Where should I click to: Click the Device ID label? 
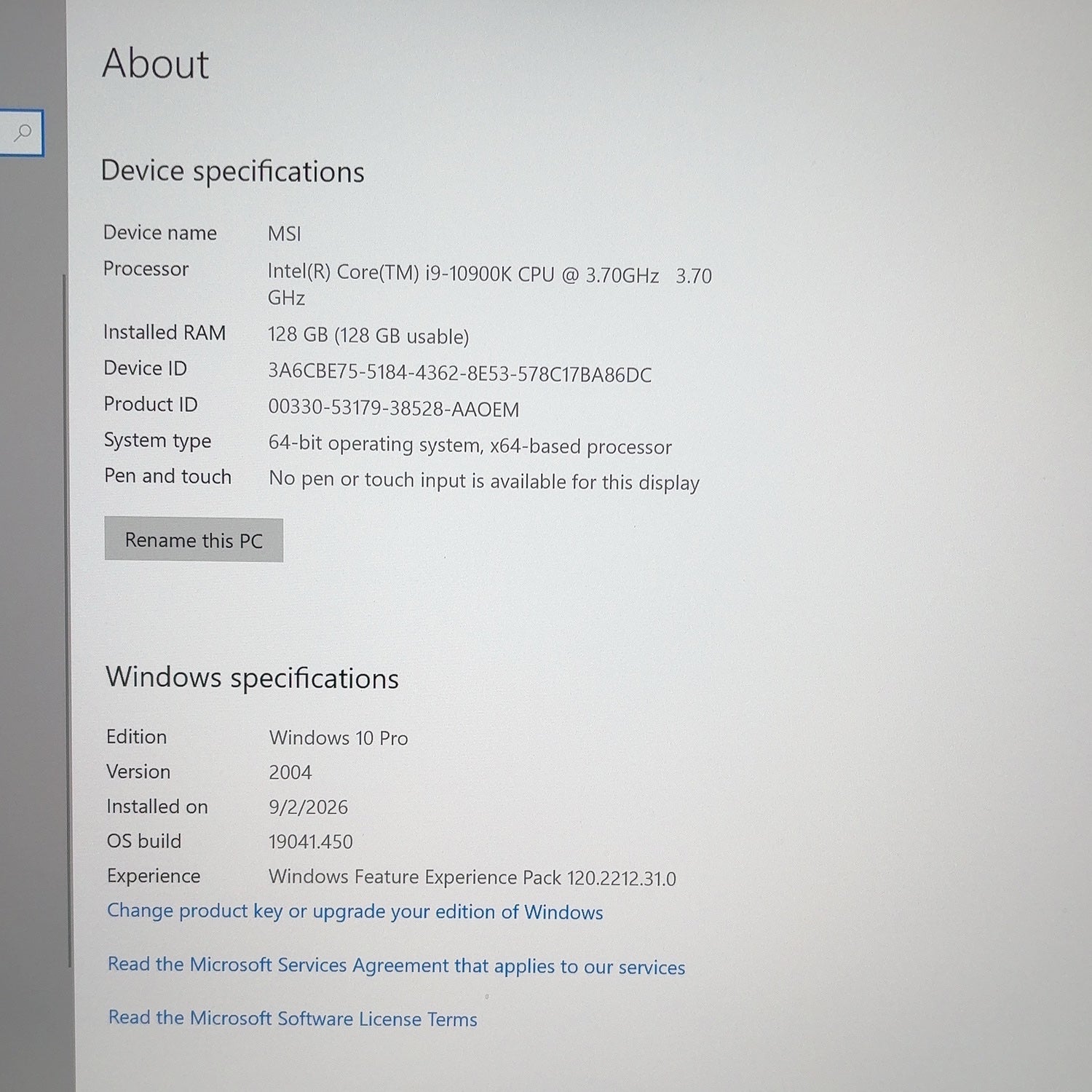pos(146,368)
